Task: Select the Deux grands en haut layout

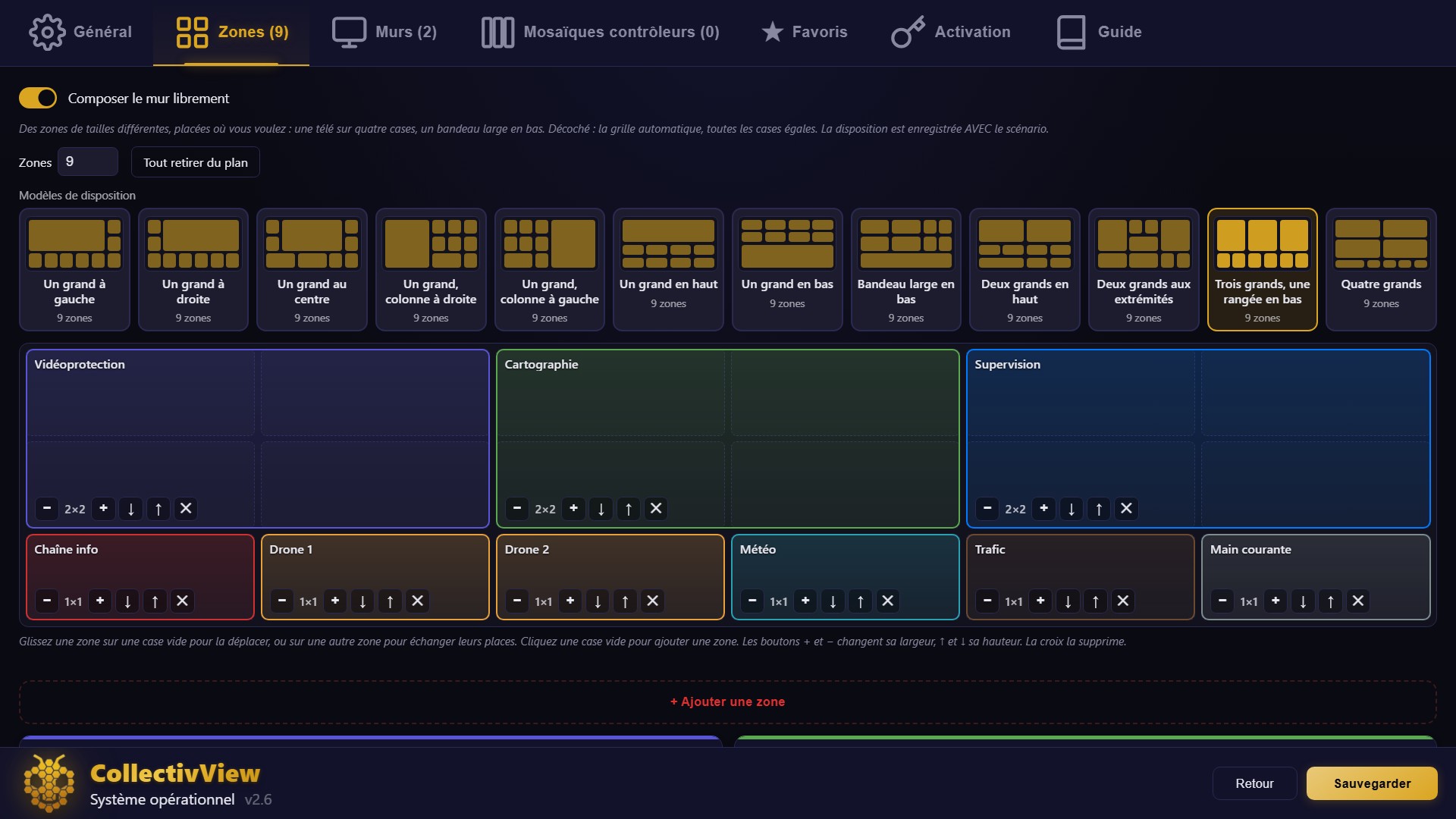Action: click(1025, 270)
